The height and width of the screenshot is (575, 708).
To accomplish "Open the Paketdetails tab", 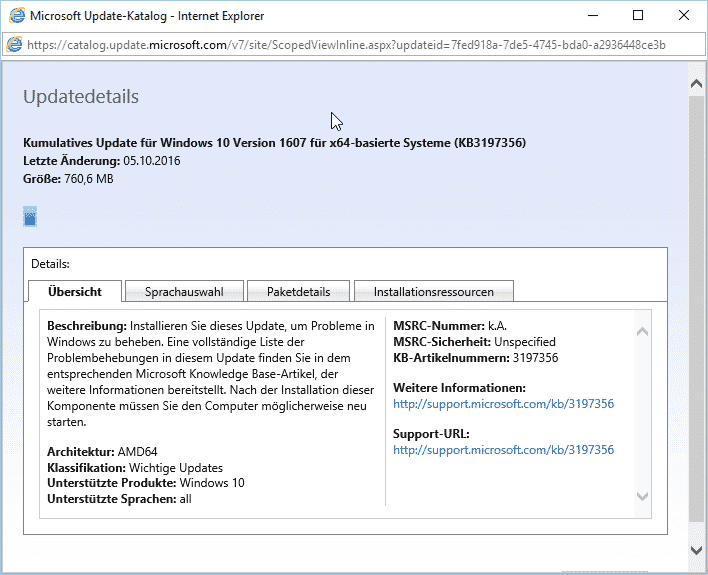I will click(x=298, y=292).
